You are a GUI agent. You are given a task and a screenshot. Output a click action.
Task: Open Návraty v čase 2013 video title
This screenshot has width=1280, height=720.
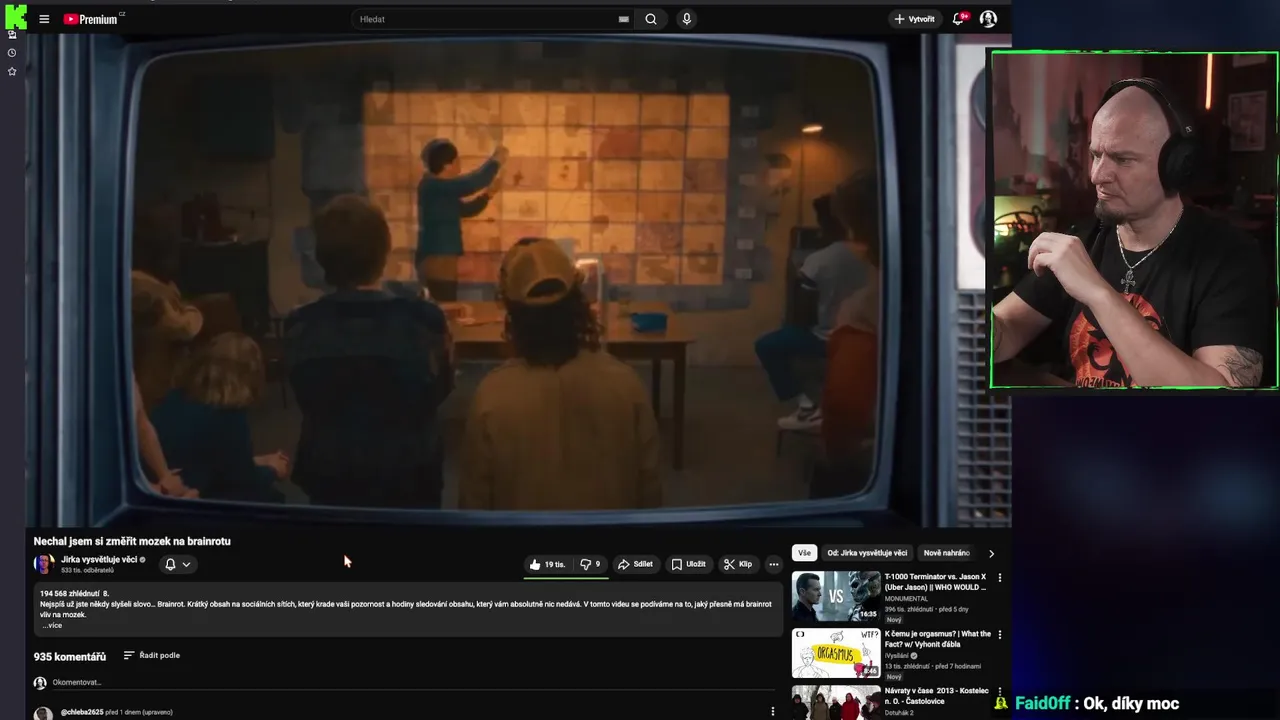click(x=937, y=696)
